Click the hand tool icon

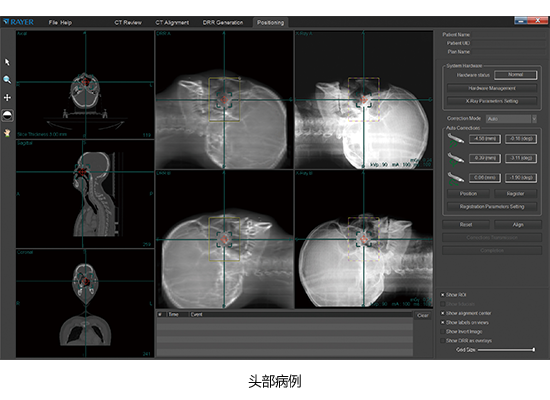point(7,133)
